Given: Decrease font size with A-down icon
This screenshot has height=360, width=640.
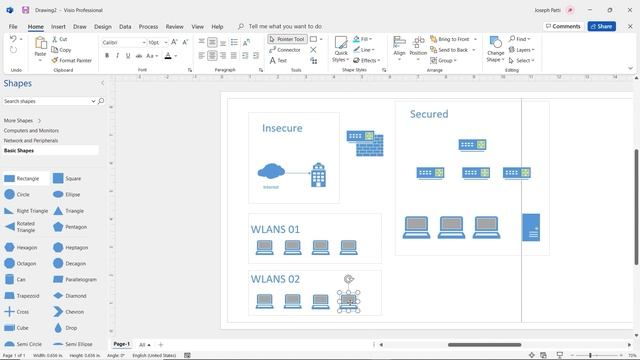Looking at the screenshot, I should pyautogui.click(x=185, y=42).
